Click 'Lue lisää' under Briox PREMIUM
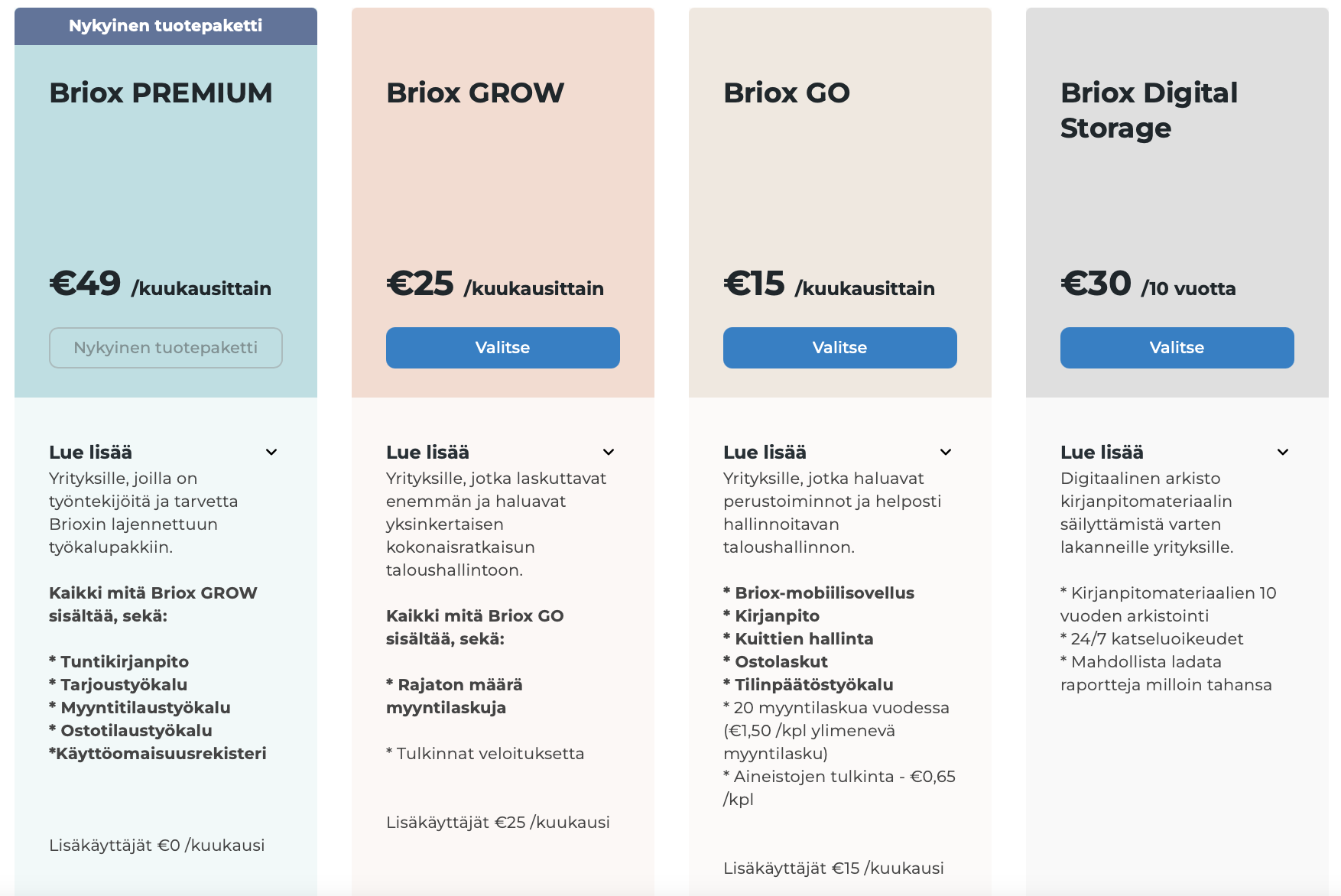This screenshot has width=1341, height=896. pos(90,452)
